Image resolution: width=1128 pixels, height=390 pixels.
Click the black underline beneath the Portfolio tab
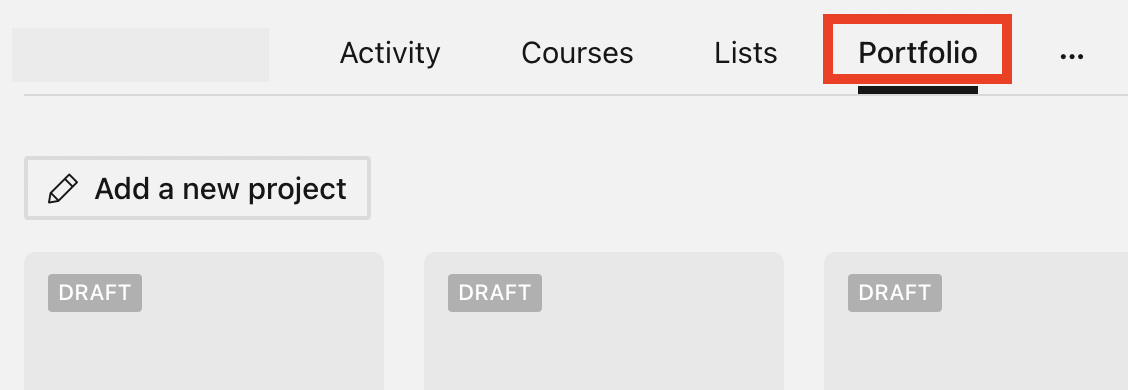[x=917, y=90]
